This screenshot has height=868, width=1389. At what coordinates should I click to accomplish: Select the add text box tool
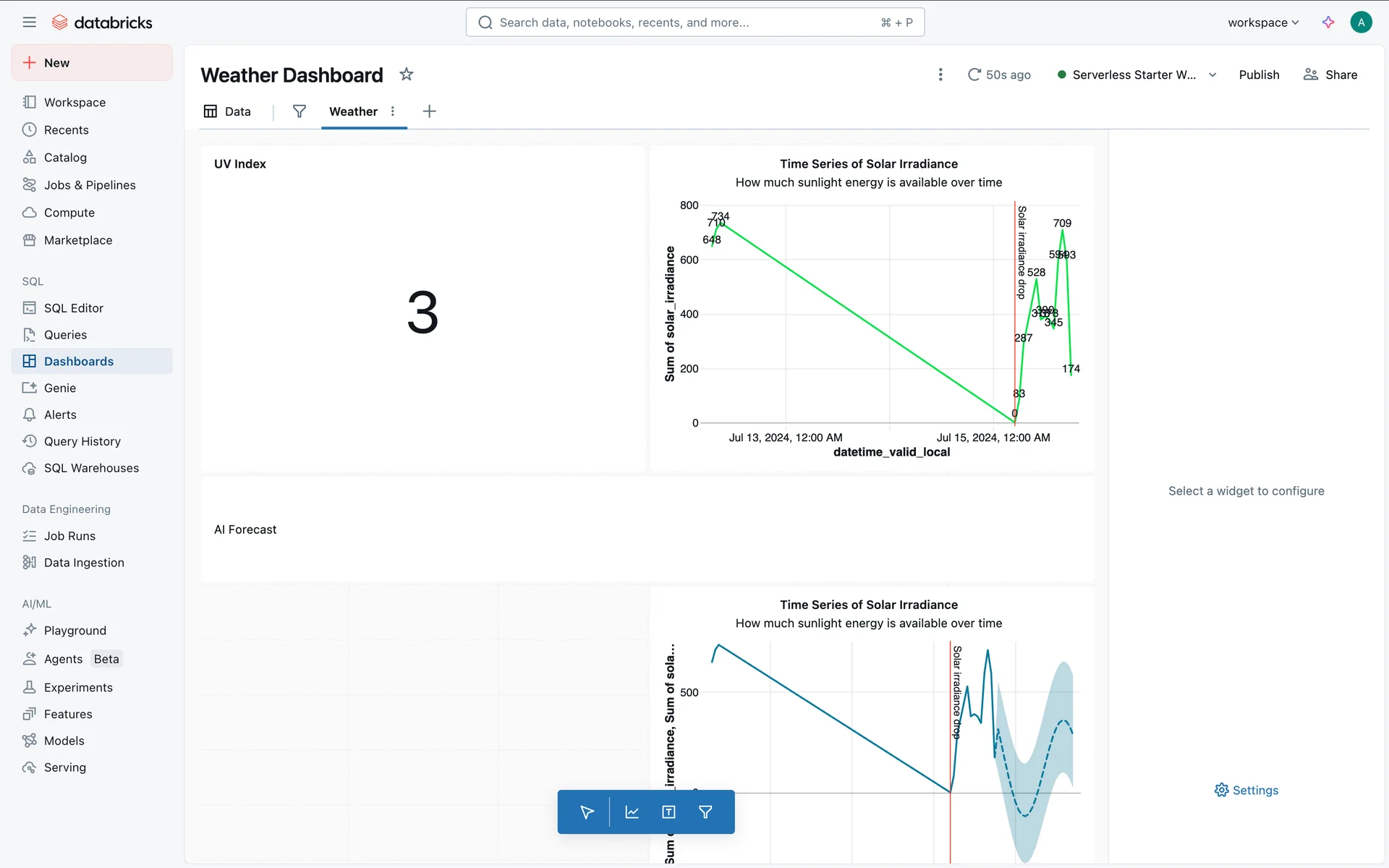[x=668, y=812]
